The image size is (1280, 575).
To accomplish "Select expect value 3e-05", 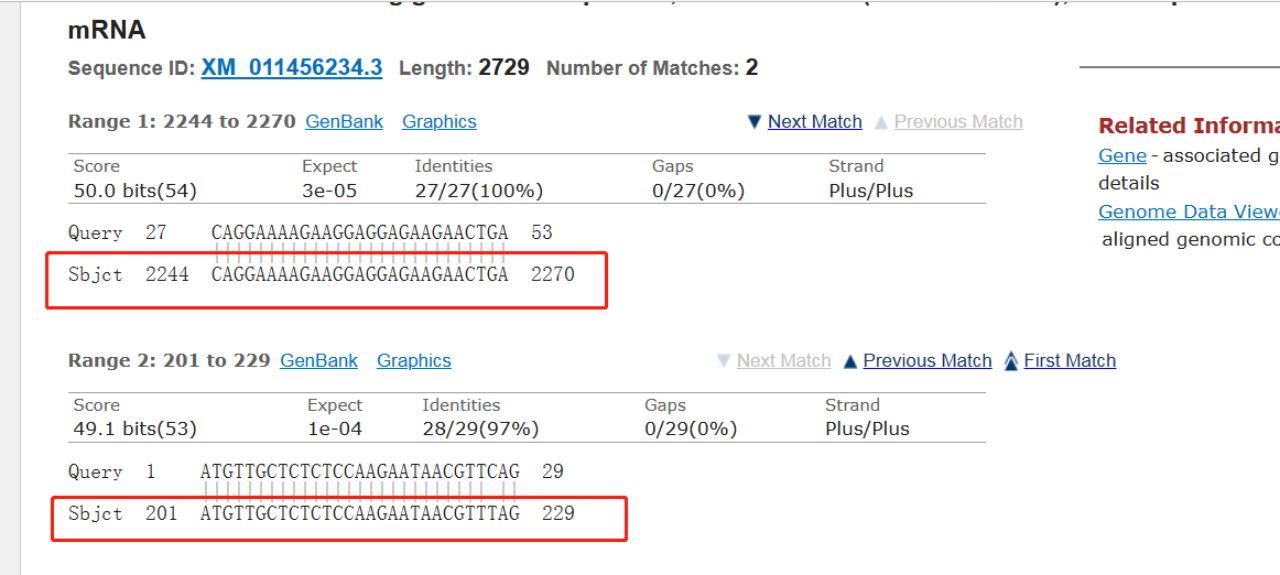I will pyautogui.click(x=329, y=190).
